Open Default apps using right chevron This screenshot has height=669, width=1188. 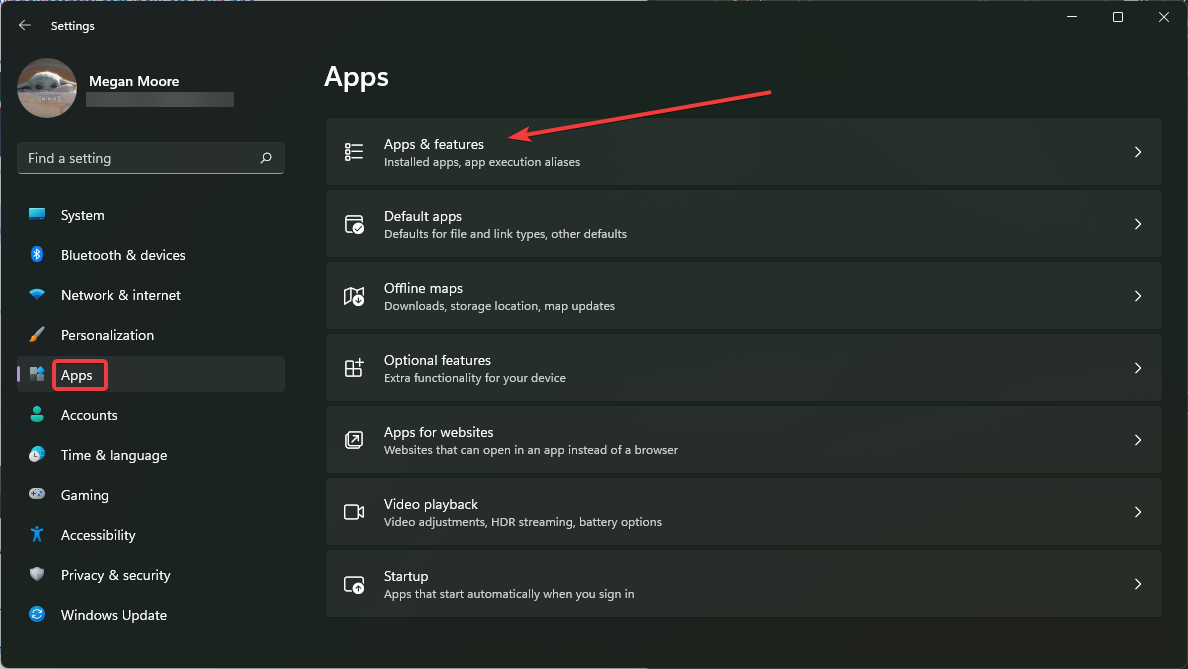click(1138, 224)
